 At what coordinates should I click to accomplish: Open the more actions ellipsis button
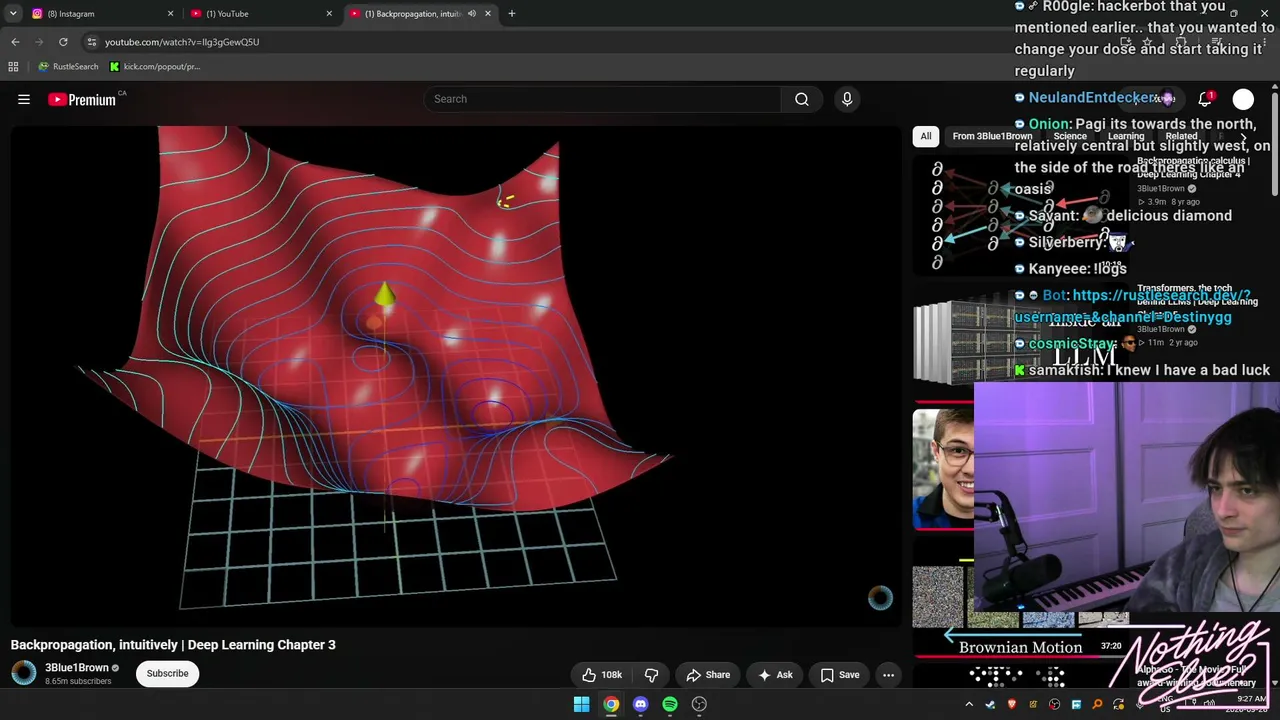point(888,675)
